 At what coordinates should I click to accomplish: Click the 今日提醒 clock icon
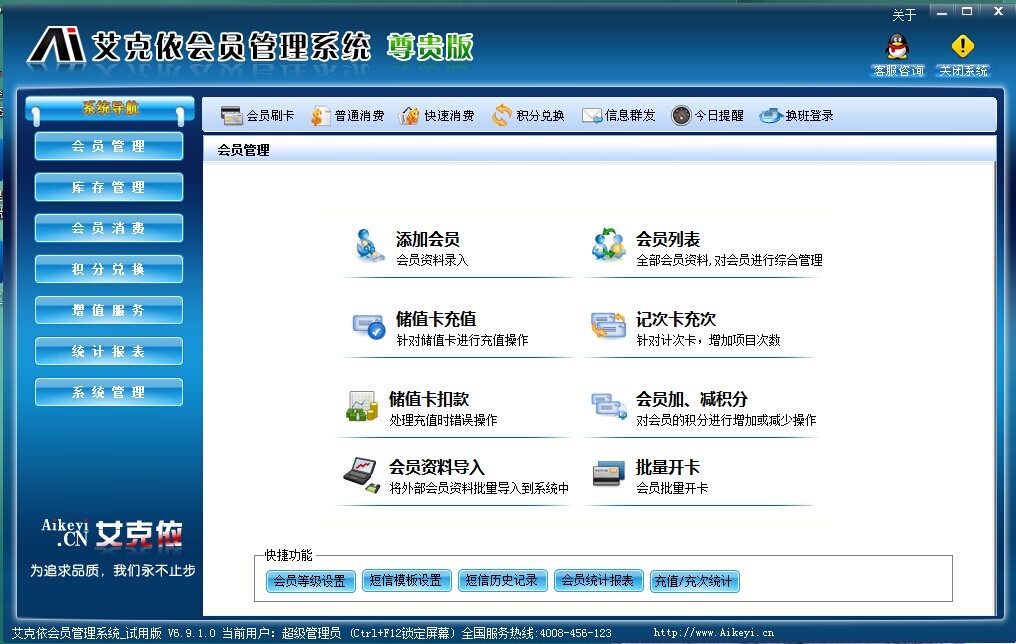click(x=681, y=115)
